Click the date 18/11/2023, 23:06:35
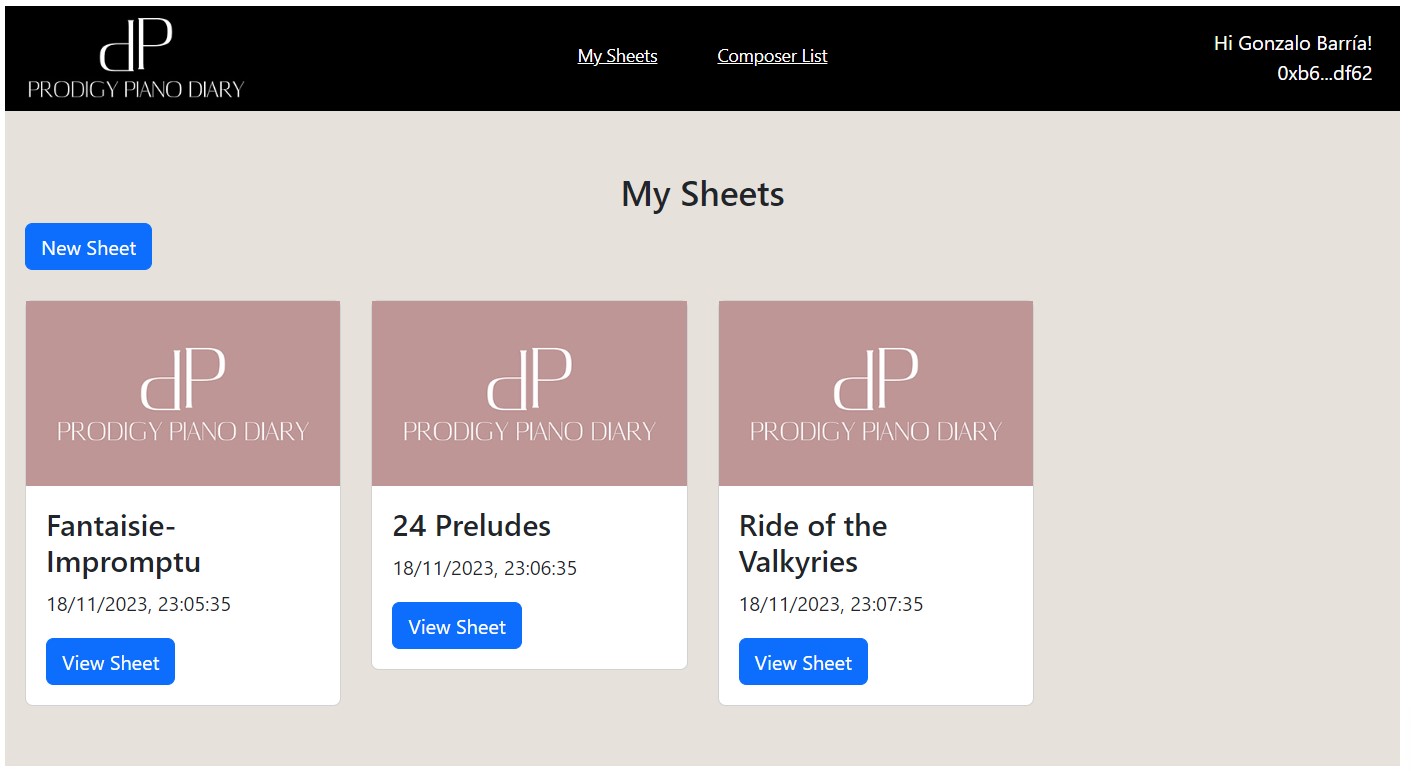Viewport: 1411px width, 775px height. tap(485, 568)
